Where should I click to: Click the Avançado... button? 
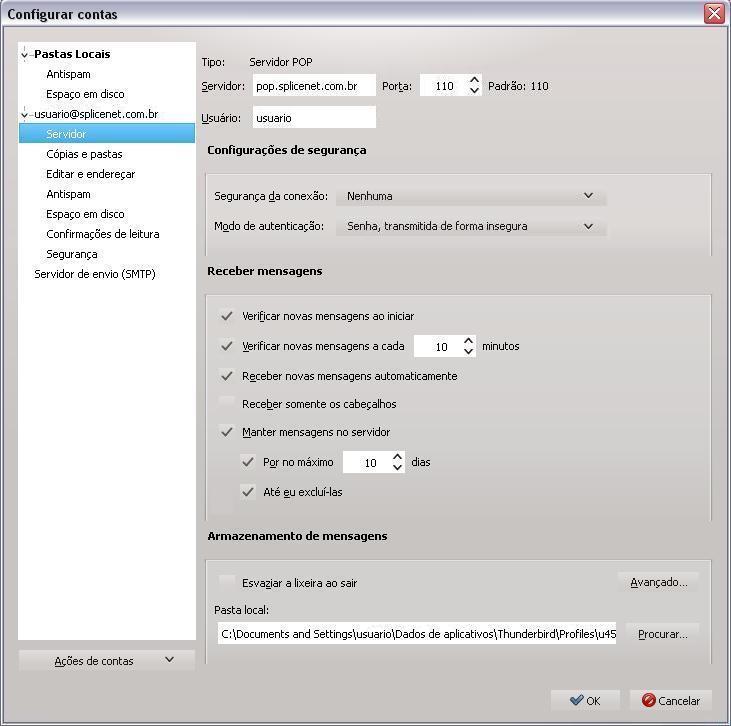point(659,582)
